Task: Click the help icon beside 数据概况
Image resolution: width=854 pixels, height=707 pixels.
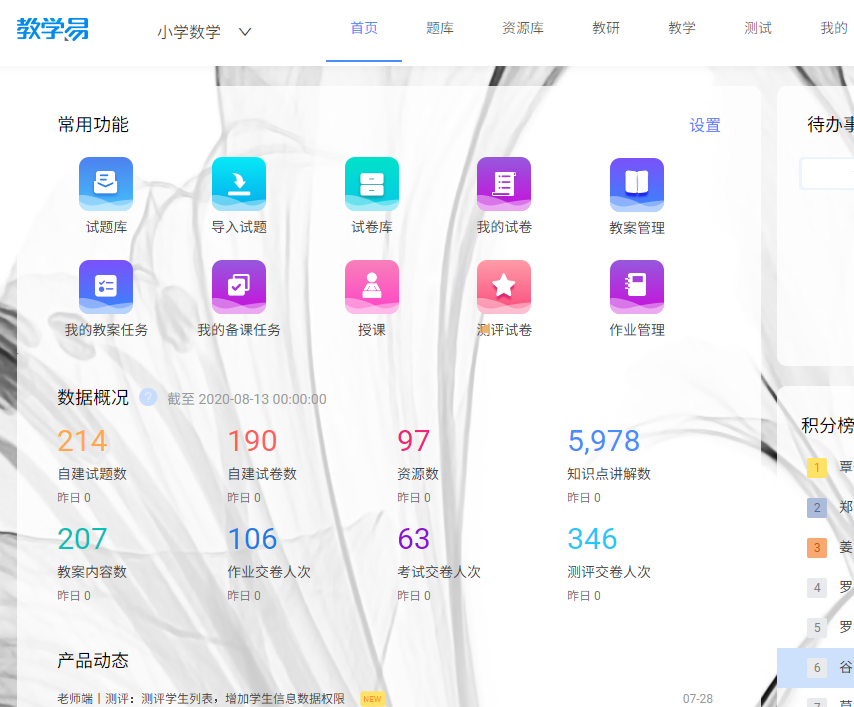Action: tap(148, 397)
